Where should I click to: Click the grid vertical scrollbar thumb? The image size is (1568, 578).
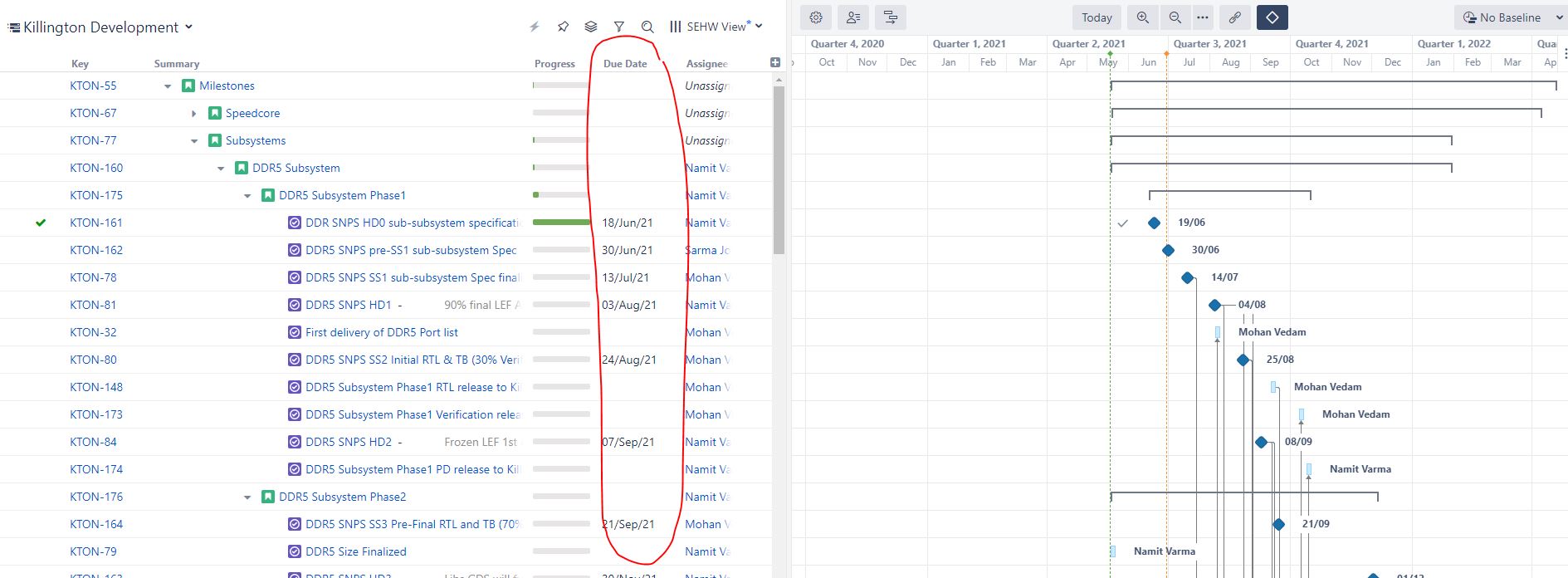click(x=779, y=169)
